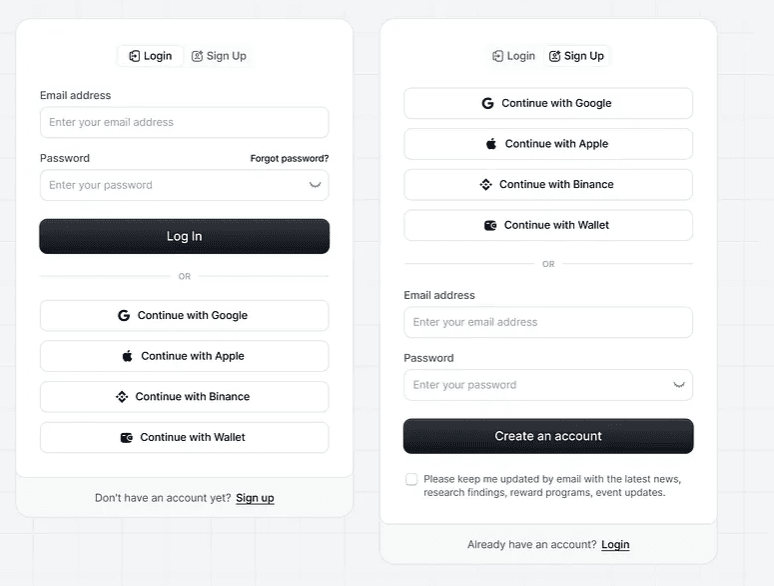The width and height of the screenshot is (774, 586).
Task: Focus the login email address field
Action: (184, 122)
